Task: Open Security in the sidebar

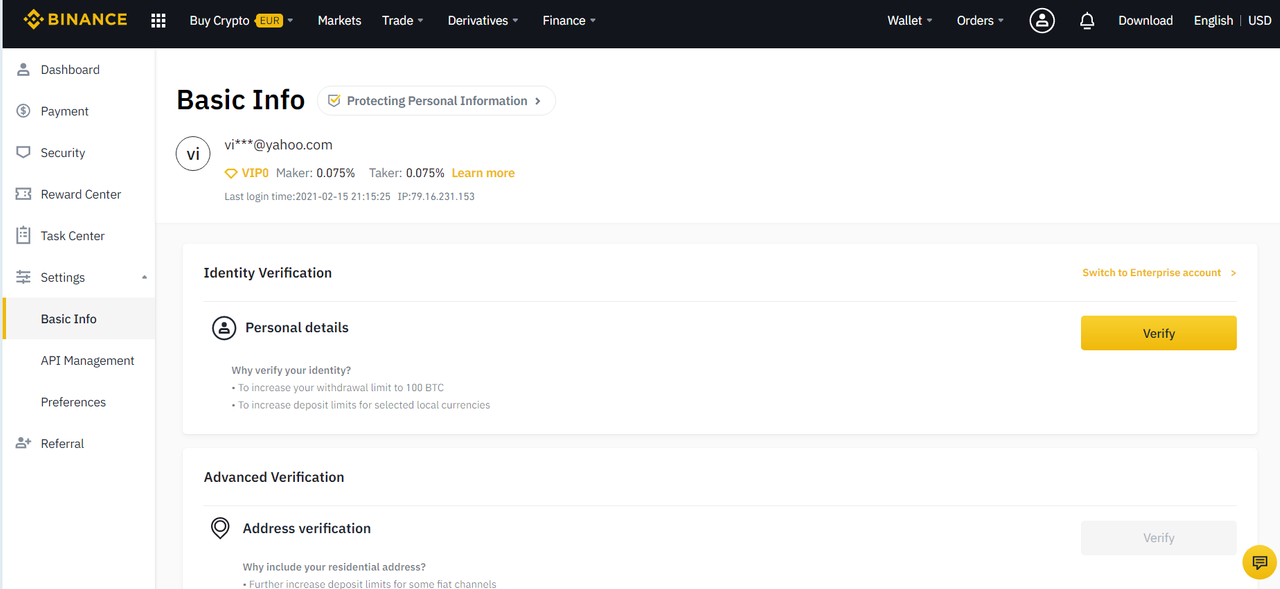Action: pos(62,153)
